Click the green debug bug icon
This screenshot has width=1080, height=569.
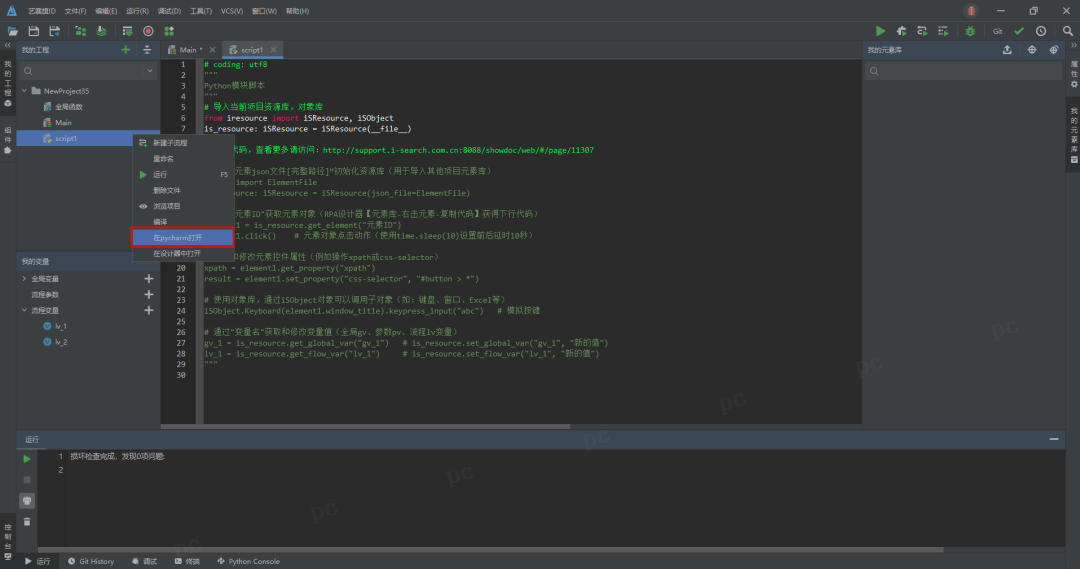[x=969, y=31]
